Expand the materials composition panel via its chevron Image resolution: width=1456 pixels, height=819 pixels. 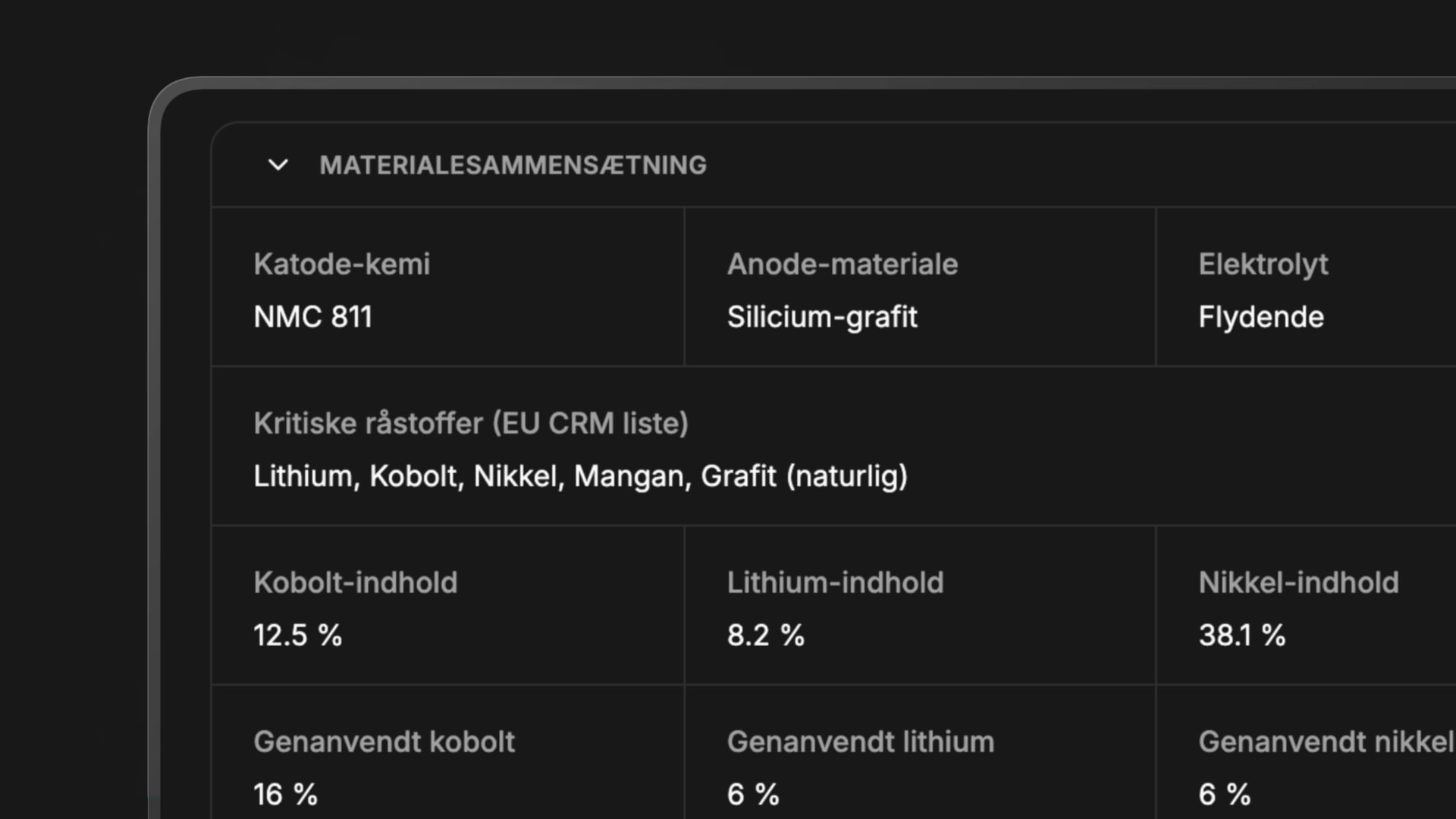click(x=277, y=166)
